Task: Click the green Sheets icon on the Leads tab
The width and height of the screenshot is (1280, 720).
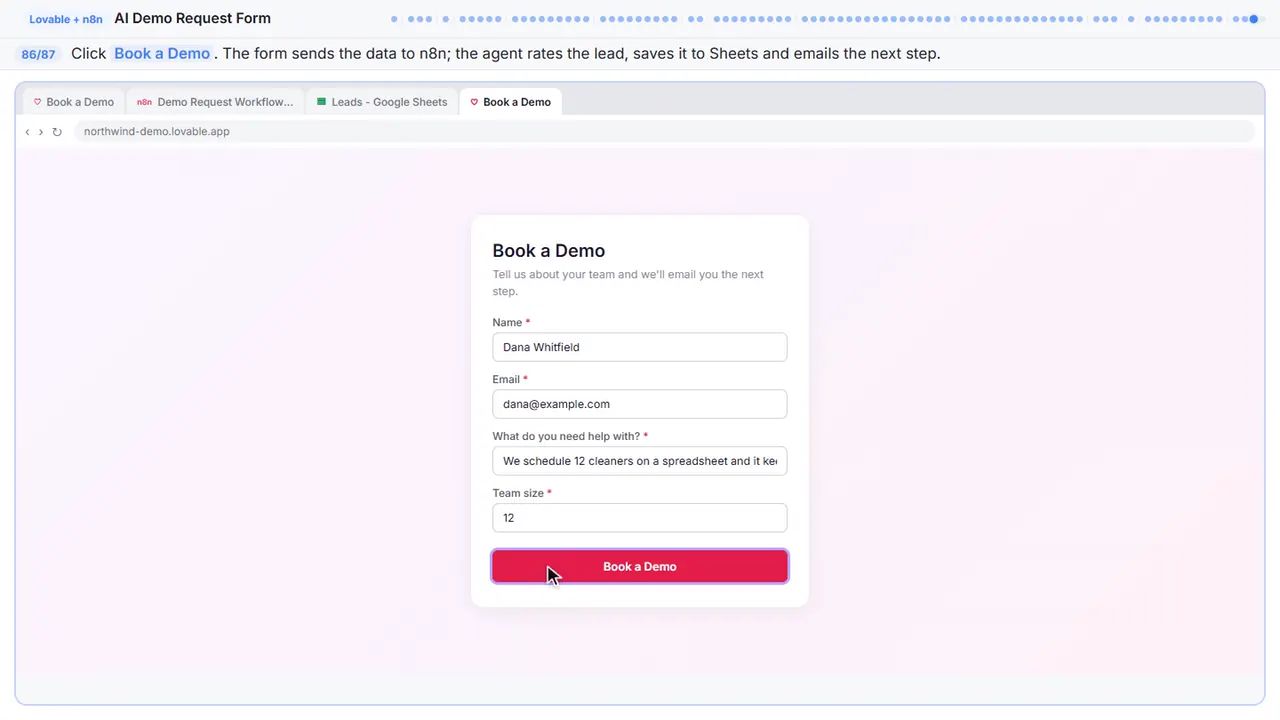Action: pos(322,102)
